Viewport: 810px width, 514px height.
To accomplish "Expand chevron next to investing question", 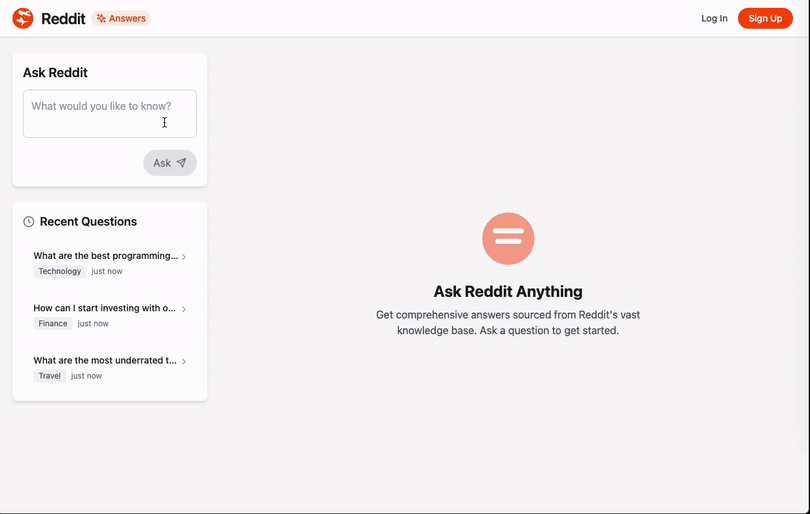I will point(184,309).
